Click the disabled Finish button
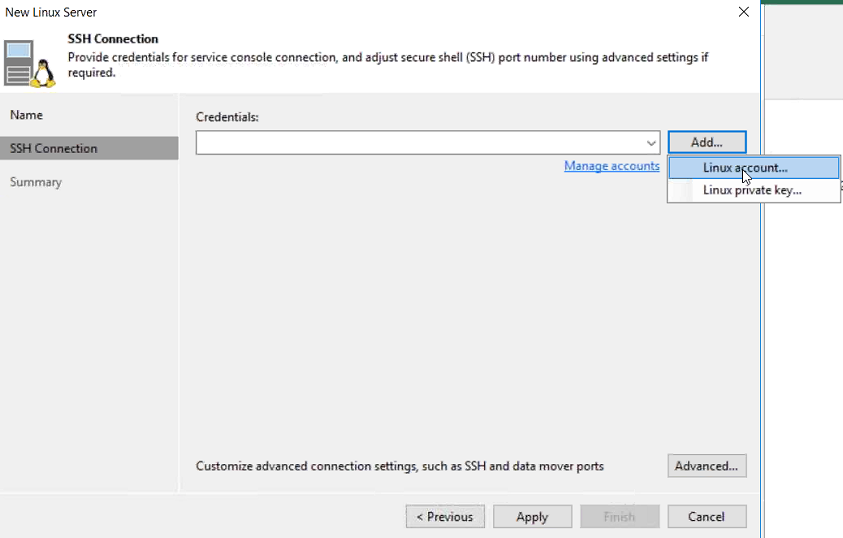Screen dimensions: 843x538 pos(620,517)
